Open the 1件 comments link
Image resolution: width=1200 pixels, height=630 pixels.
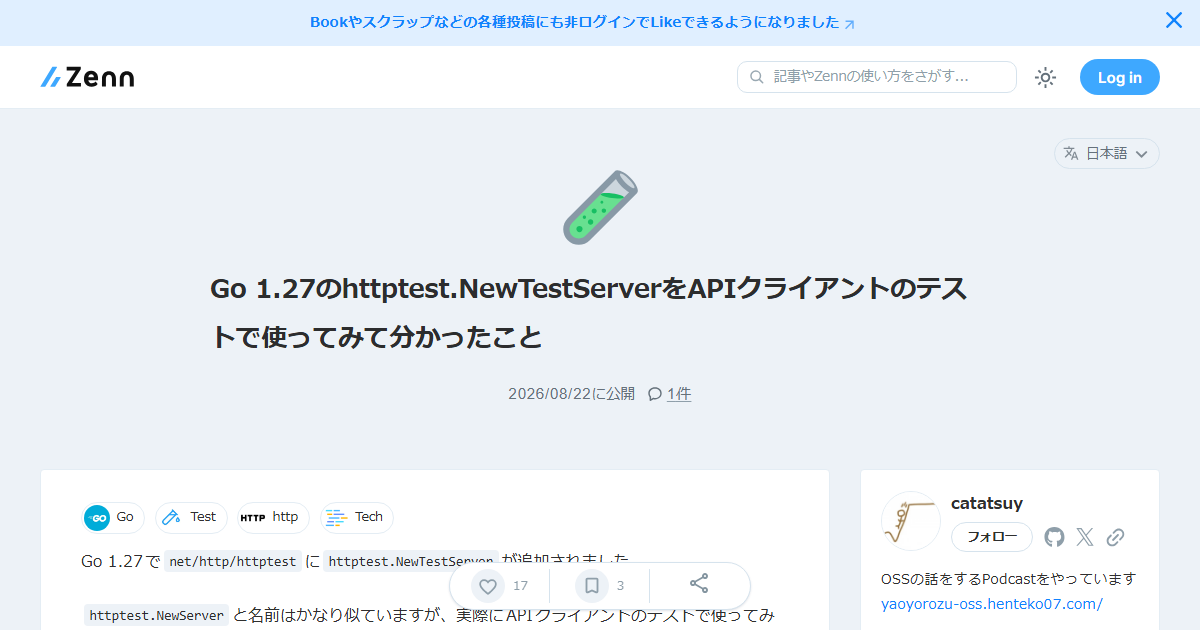[x=679, y=394]
